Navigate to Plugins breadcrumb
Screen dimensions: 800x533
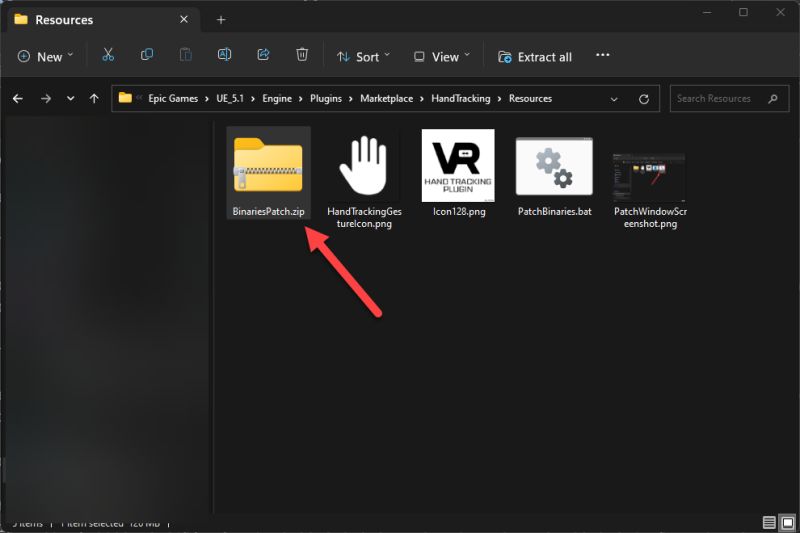pyautogui.click(x=326, y=98)
